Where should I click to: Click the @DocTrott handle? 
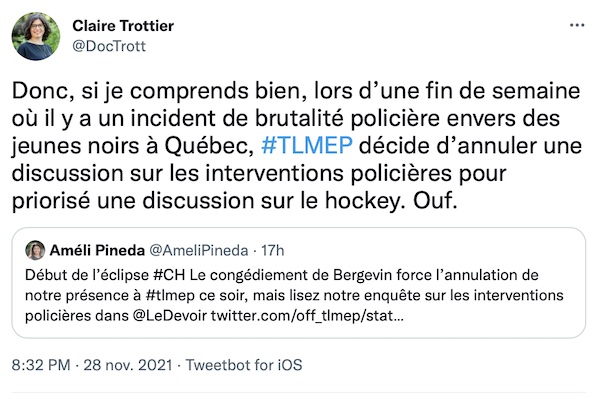click(x=109, y=46)
